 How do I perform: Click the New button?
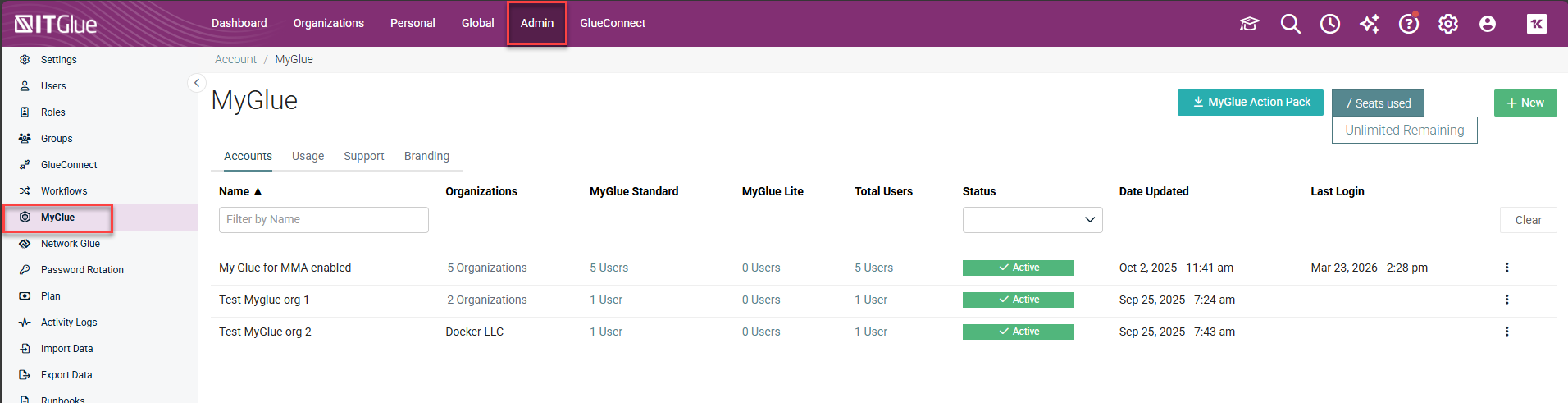[x=1525, y=103]
